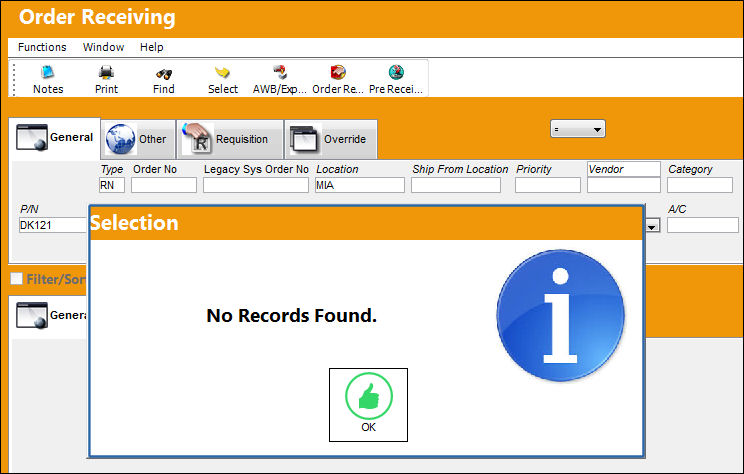Open the Requisition tab
This screenshot has width=744, height=474.
click(x=230, y=139)
